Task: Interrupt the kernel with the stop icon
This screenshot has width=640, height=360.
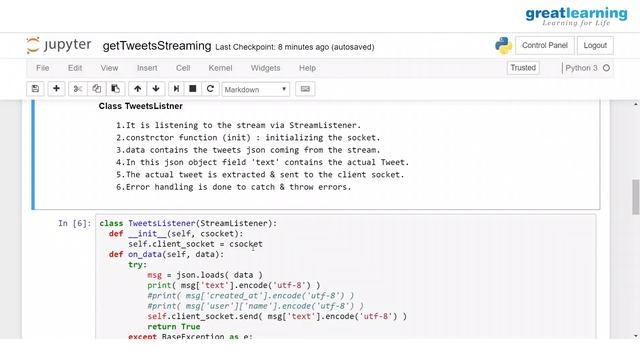Action: 193,89
